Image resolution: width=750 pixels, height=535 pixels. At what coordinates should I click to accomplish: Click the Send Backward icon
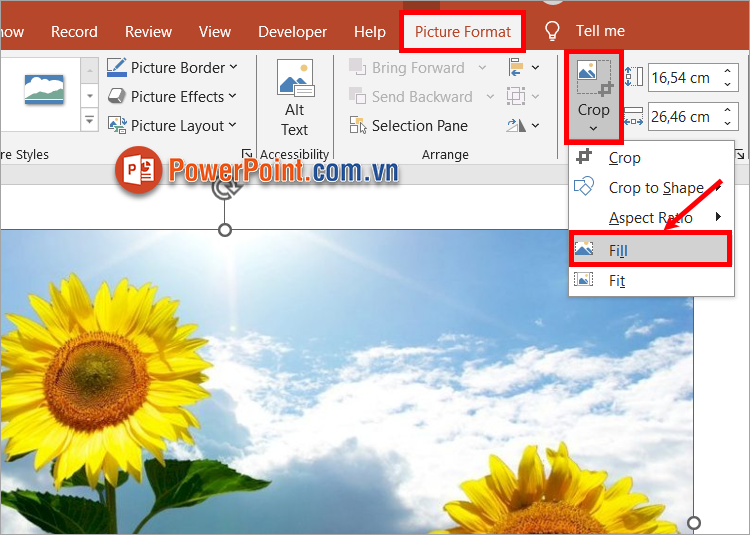click(357, 96)
